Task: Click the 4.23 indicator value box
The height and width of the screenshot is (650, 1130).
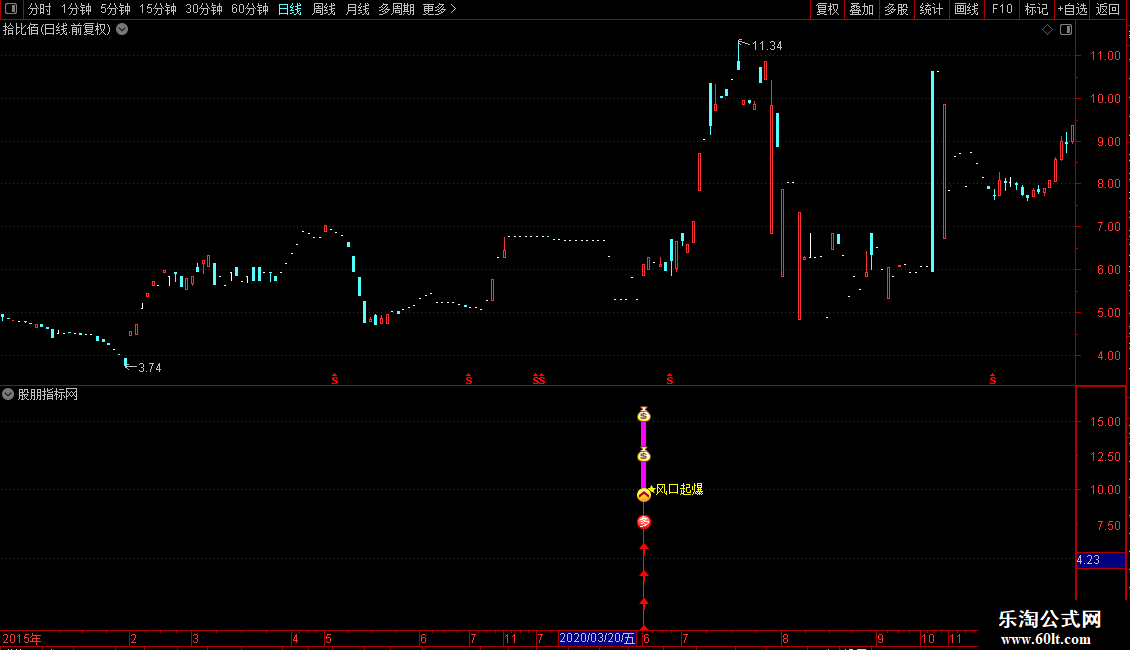Action: point(1100,560)
